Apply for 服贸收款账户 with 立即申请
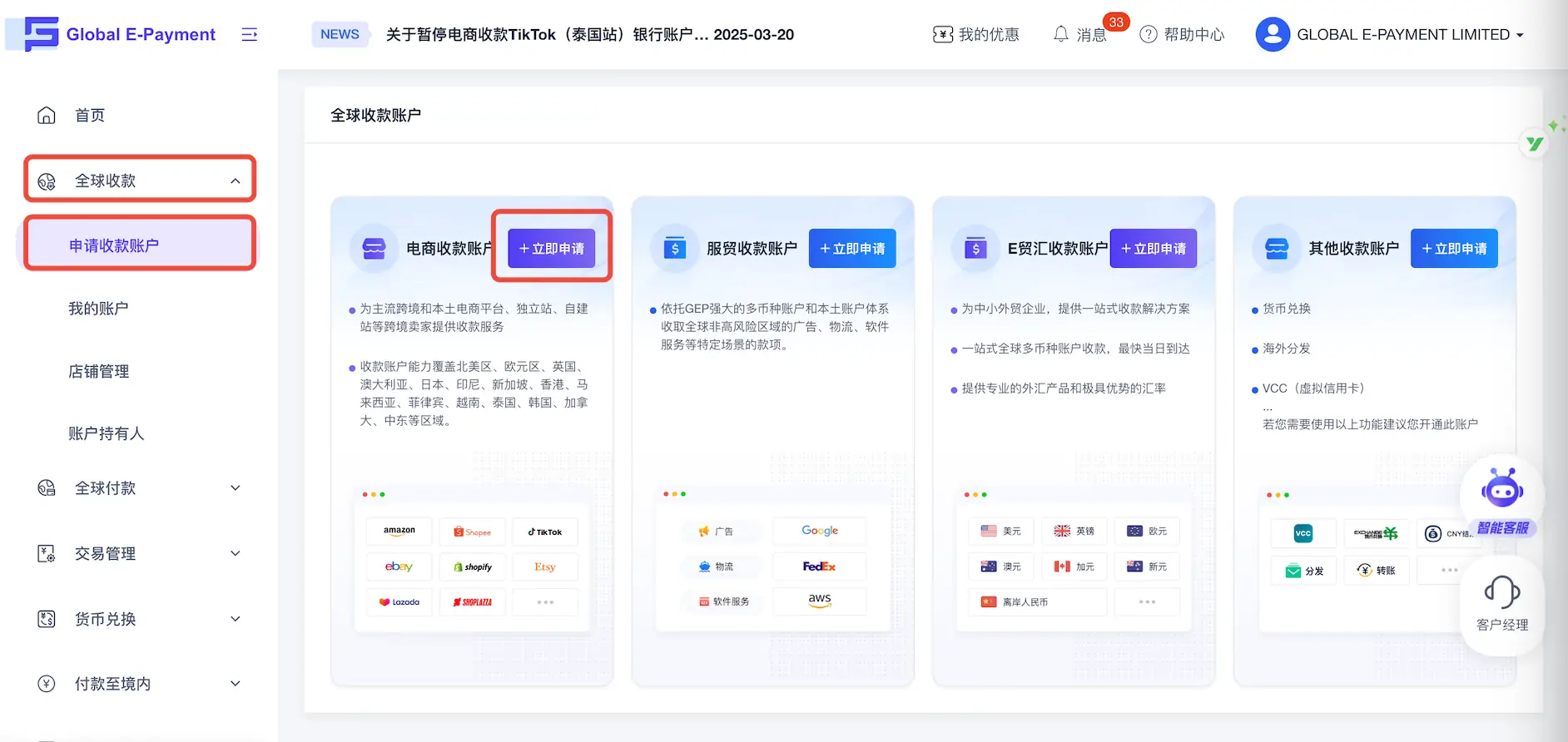Viewport: 1568px width, 742px height. (852, 248)
